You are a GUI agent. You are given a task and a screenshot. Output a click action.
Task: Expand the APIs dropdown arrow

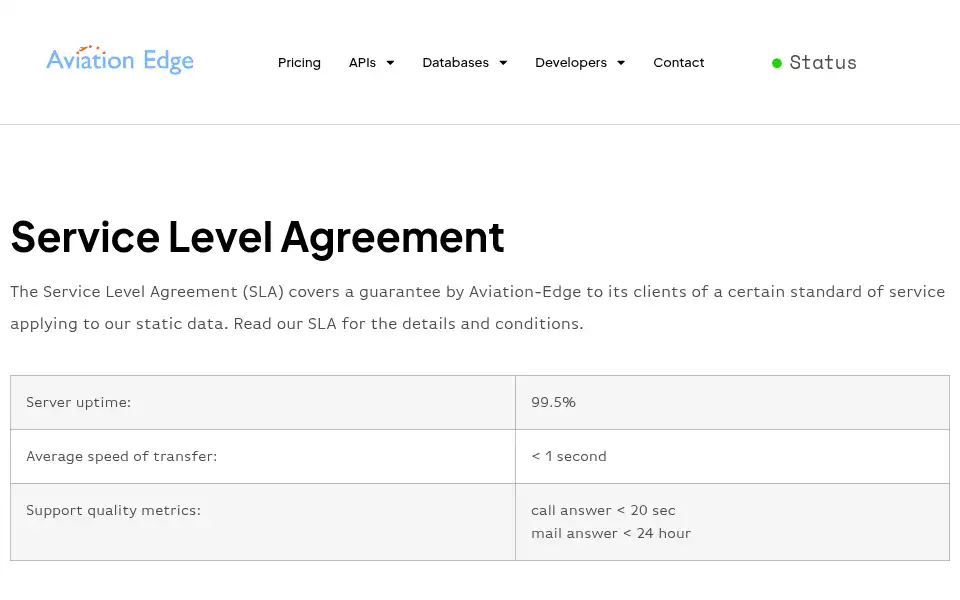(390, 63)
